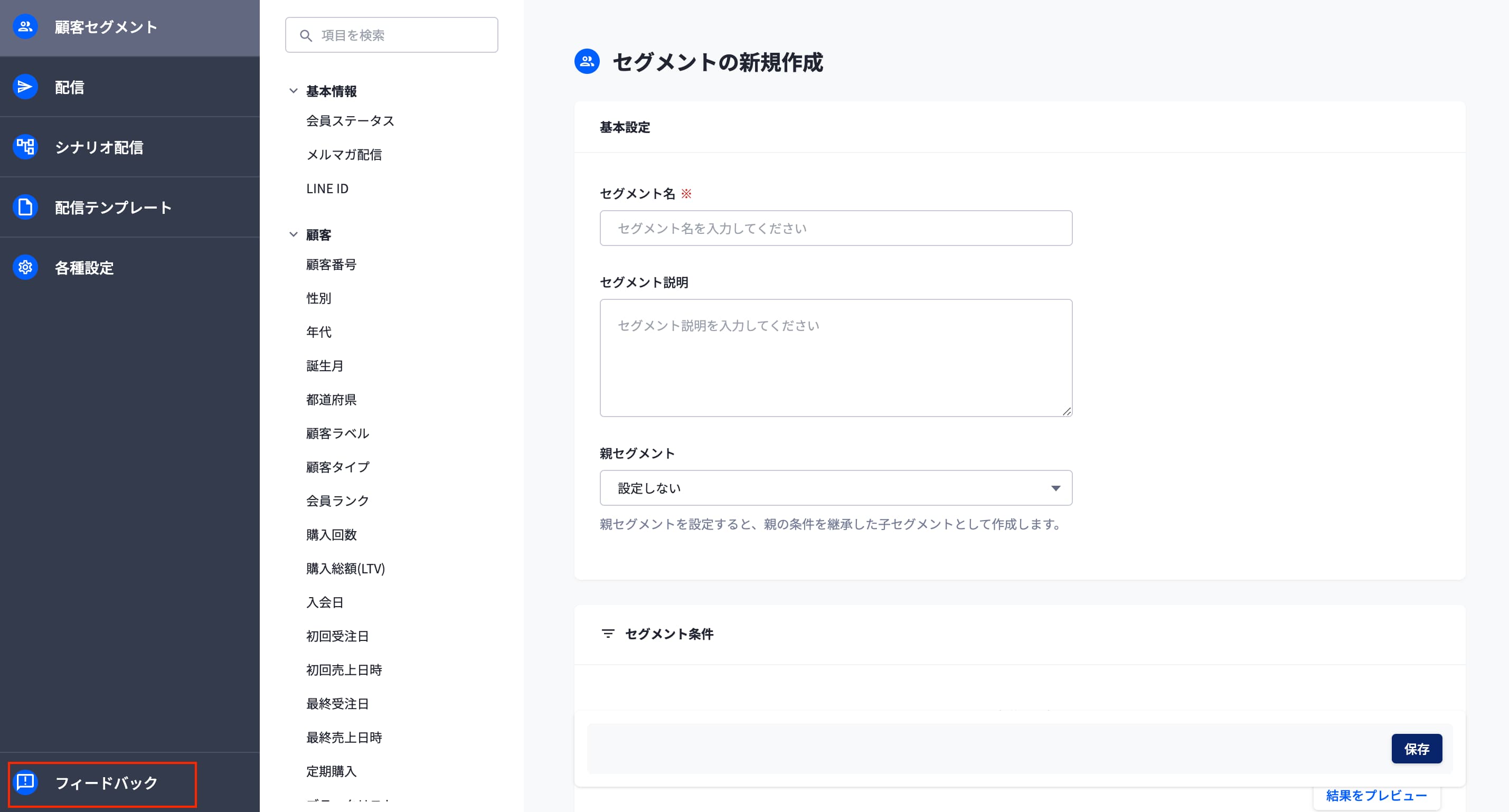Click the 顧客セグメント people icon in sidebar
Viewport: 1509px width, 812px height.
25,27
